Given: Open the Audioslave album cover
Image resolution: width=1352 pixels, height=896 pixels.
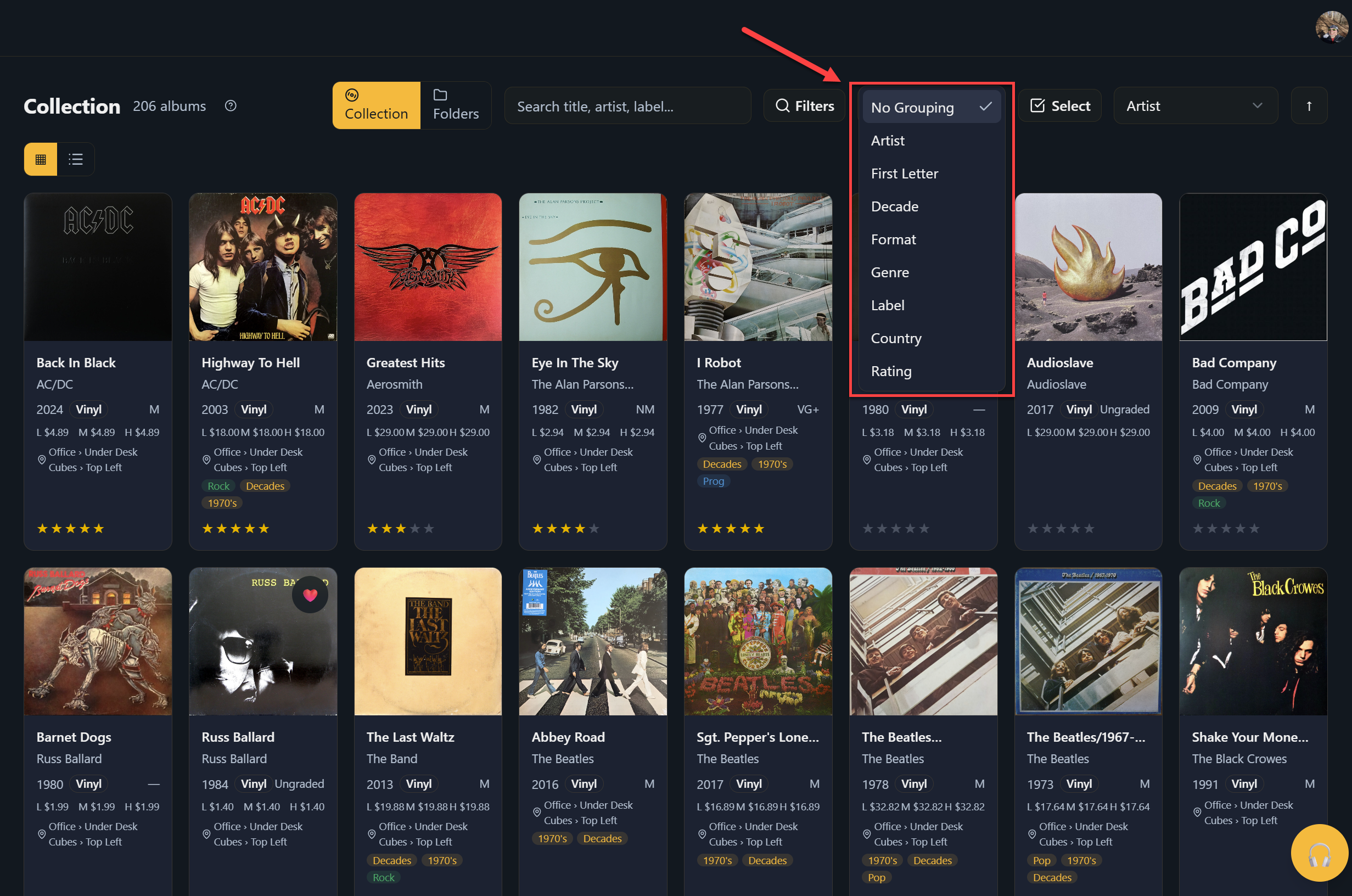Looking at the screenshot, I should point(1088,267).
